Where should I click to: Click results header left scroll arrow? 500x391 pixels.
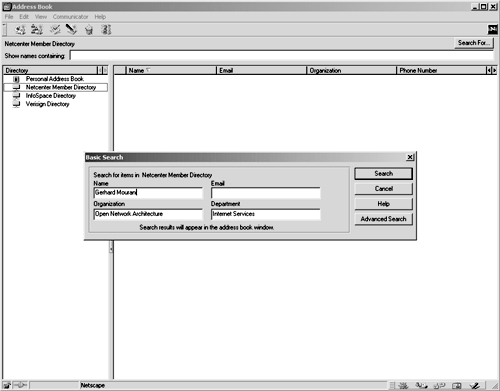point(489,70)
